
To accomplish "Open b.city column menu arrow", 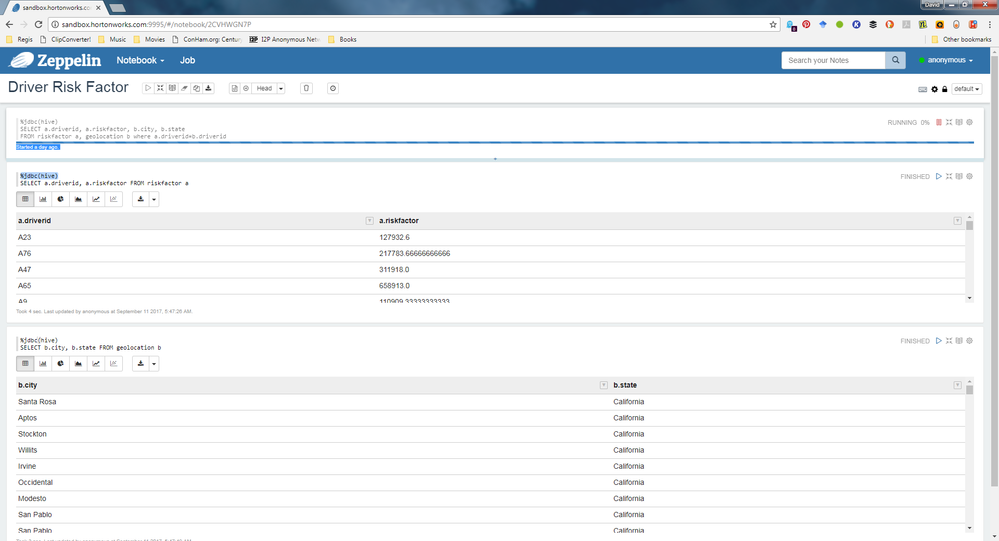I will 603,385.
